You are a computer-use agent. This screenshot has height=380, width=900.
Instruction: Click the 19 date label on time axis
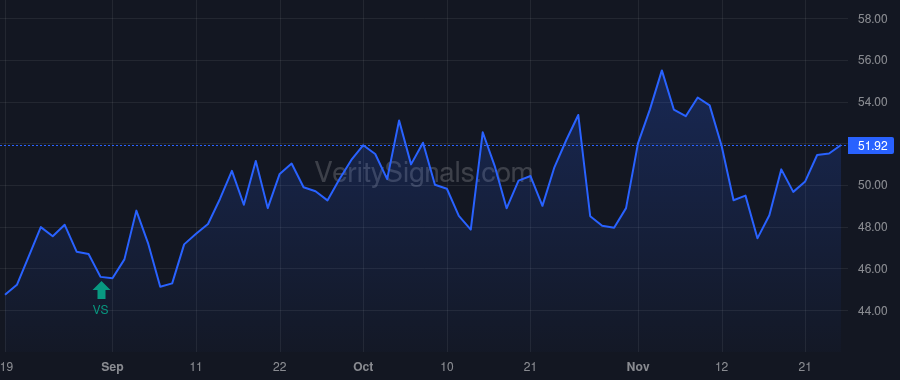6,367
